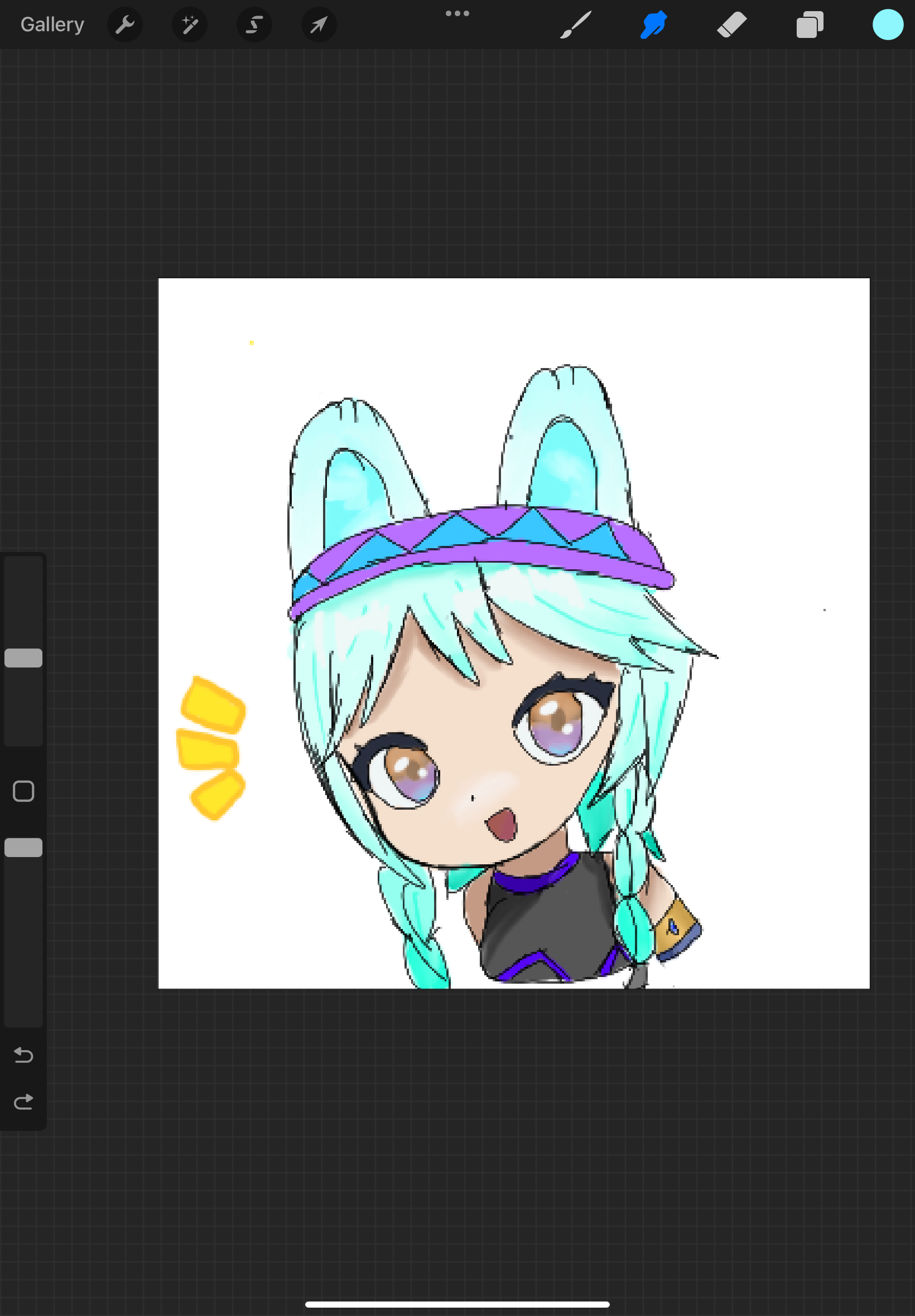Open the Brush tool
915x1316 pixels.
576,25
